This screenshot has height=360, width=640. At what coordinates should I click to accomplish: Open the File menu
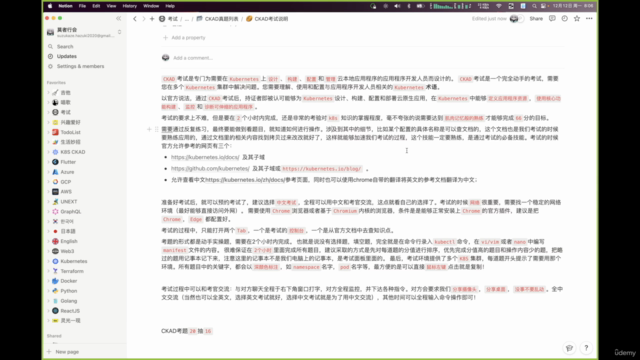82,6
